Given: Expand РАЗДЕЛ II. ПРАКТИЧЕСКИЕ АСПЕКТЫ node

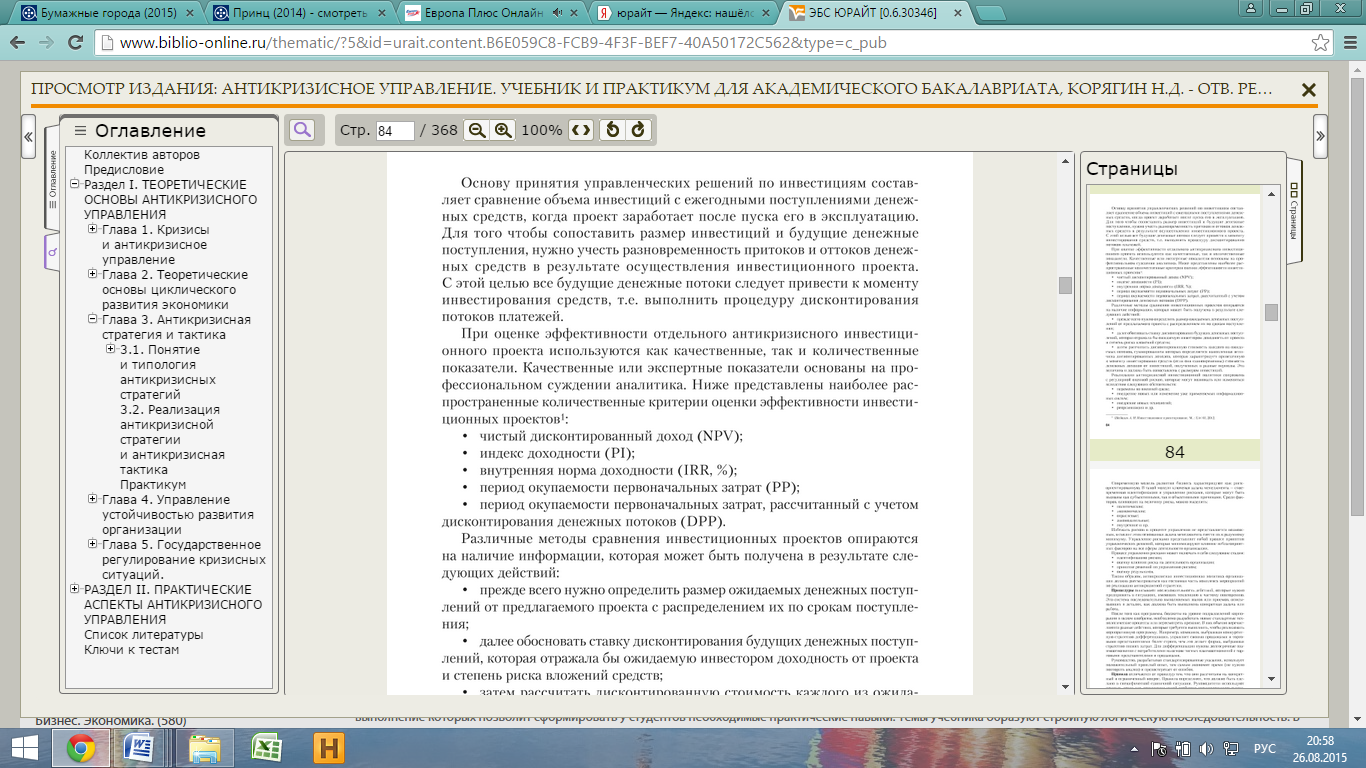Looking at the screenshot, I should click(x=74, y=590).
